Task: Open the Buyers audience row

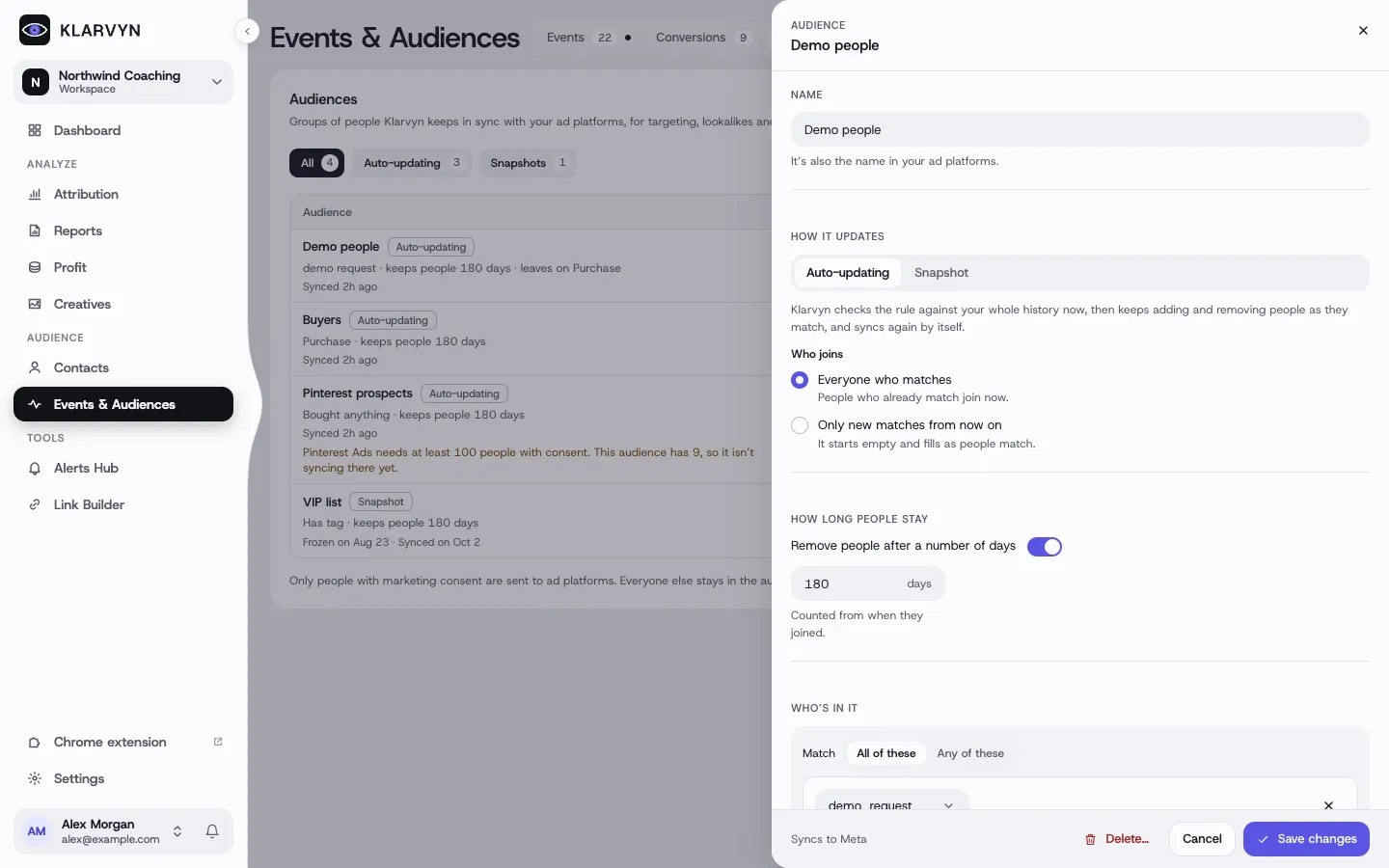Action: (x=531, y=339)
